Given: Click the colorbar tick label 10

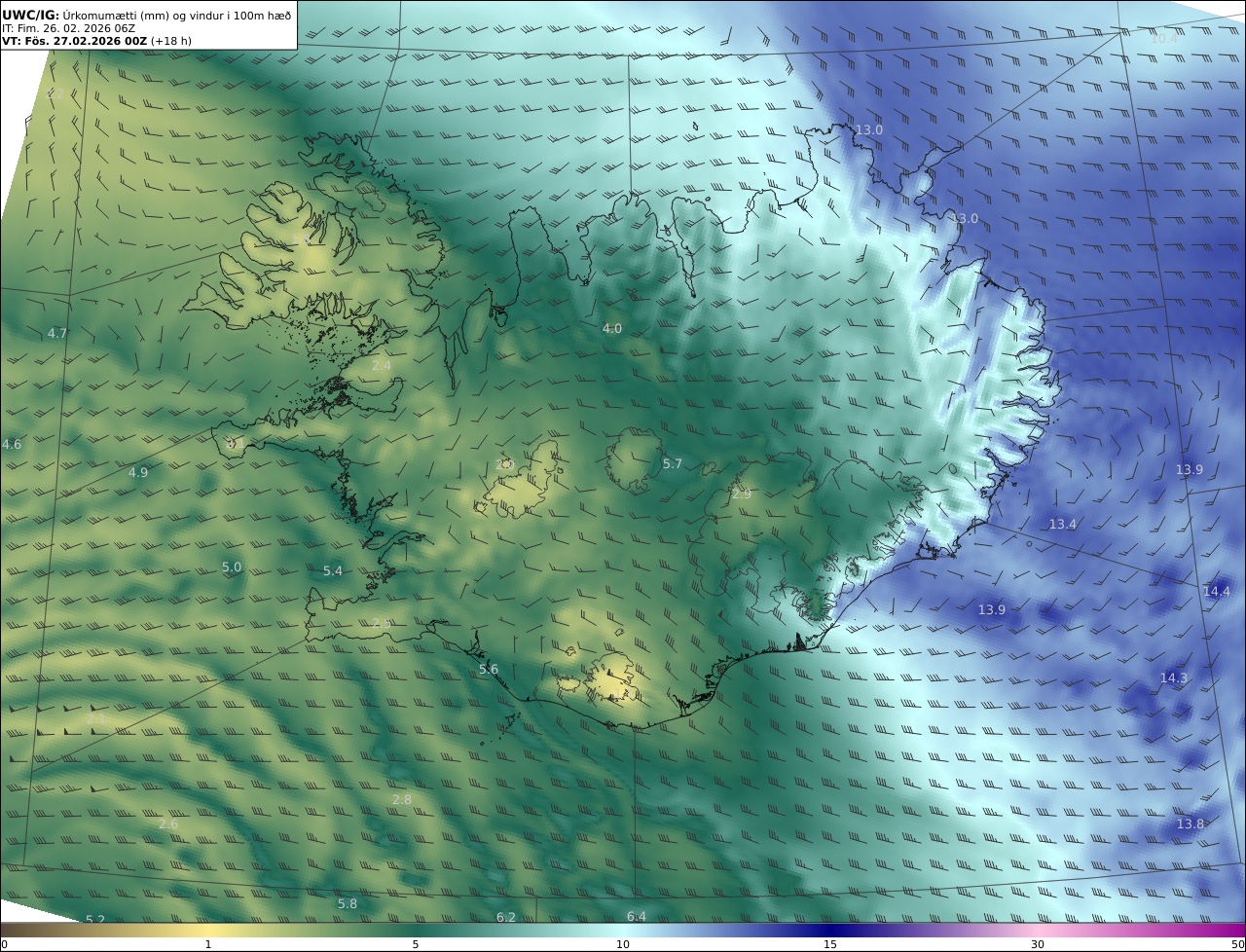Looking at the screenshot, I should coord(623,944).
